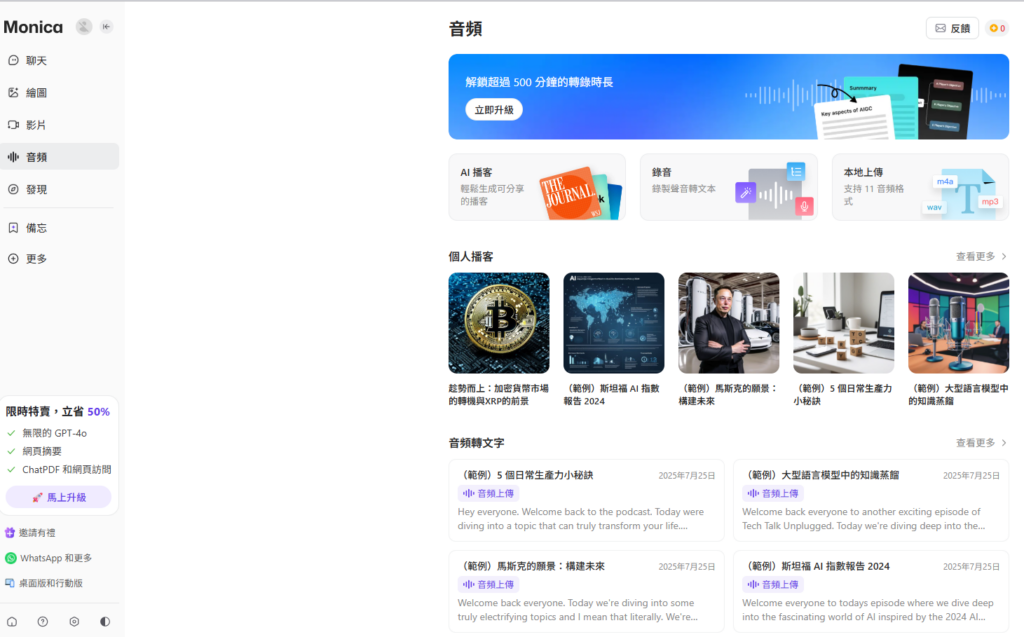Click the home icon in bottom bar
The height and width of the screenshot is (637, 1024).
click(12, 621)
